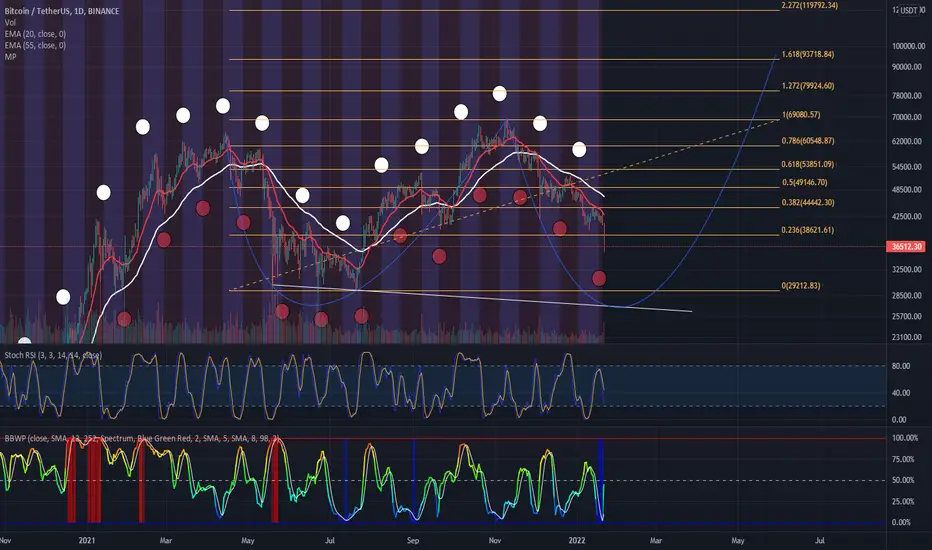Click 0.00% on the BBWP scale
Viewport: 932px width, 550px height.
pos(902,522)
